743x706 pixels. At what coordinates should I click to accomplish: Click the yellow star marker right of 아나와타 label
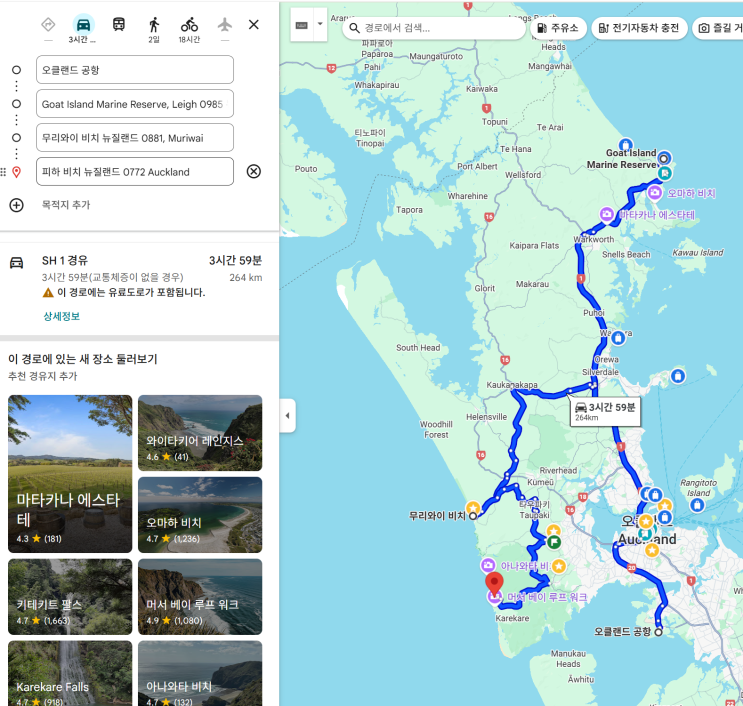pos(559,566)
